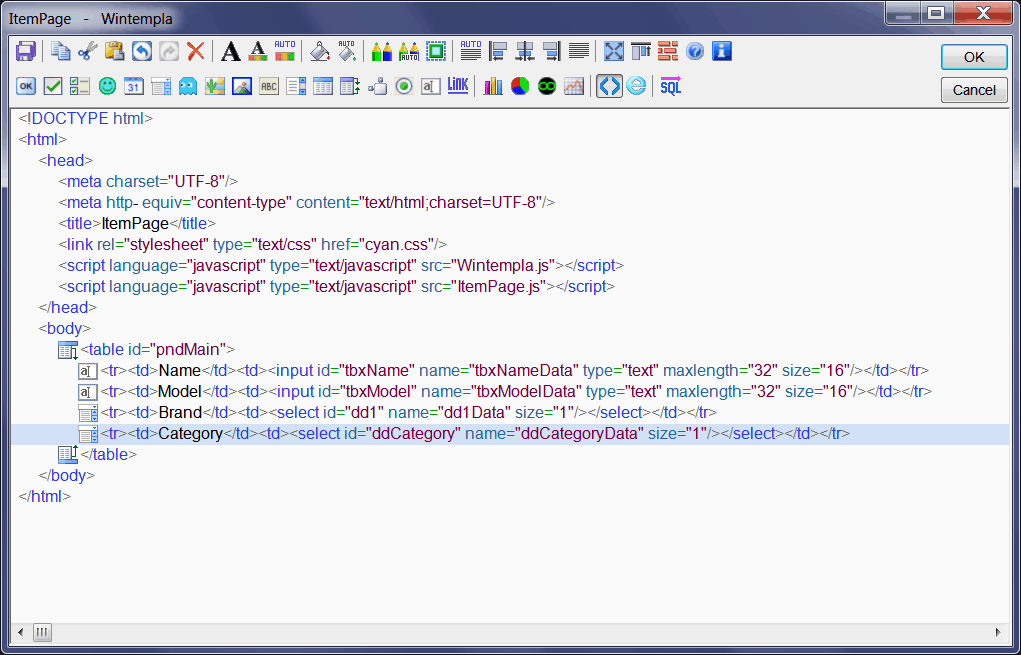1021x655 pixels.
Task: Click the SQL icon
Action: (x=671, y=86)
